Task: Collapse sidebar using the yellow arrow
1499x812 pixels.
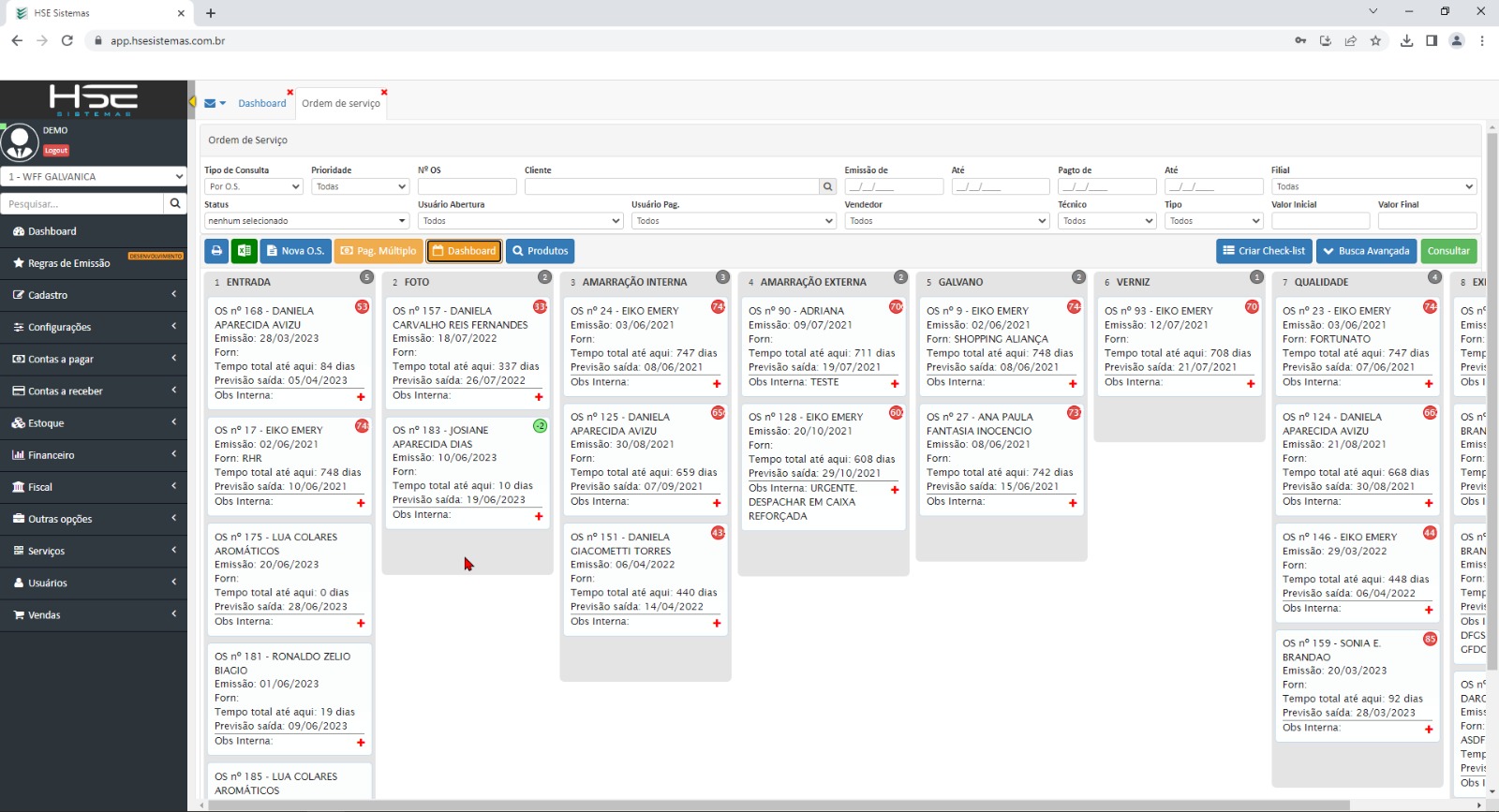Action: [192, 101]
